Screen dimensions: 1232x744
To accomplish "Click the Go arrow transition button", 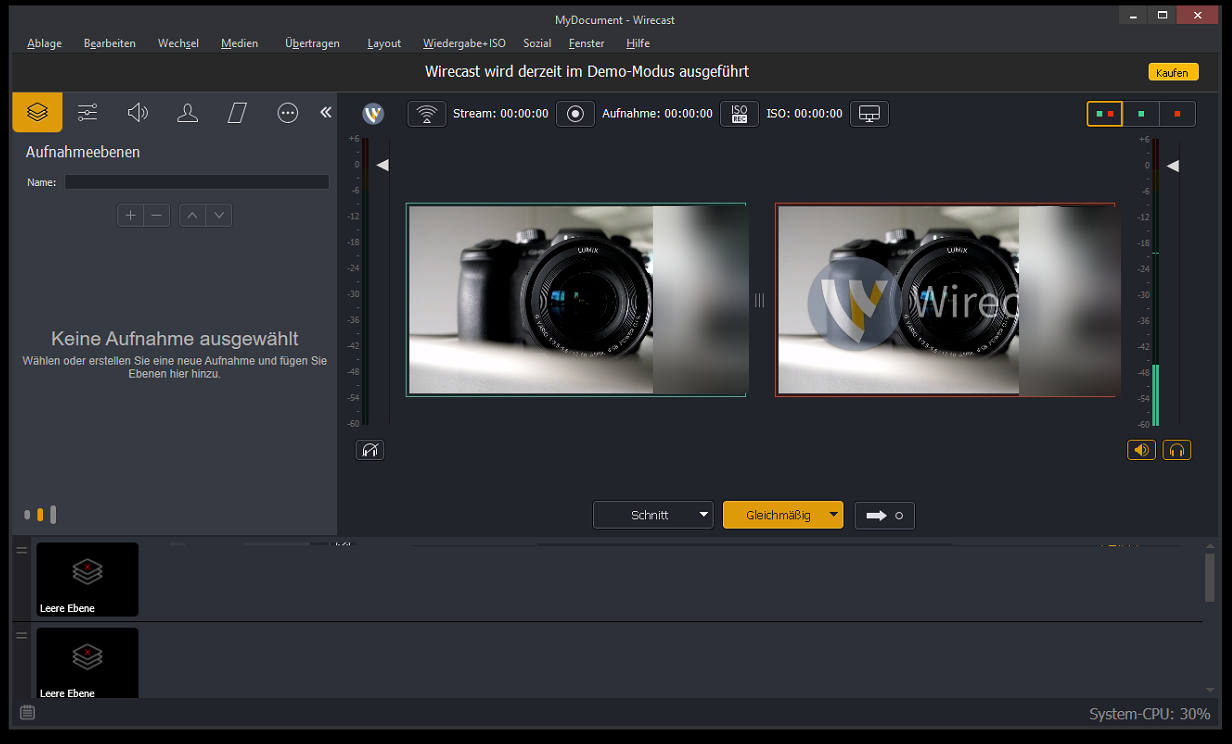I will coord(884,515).
